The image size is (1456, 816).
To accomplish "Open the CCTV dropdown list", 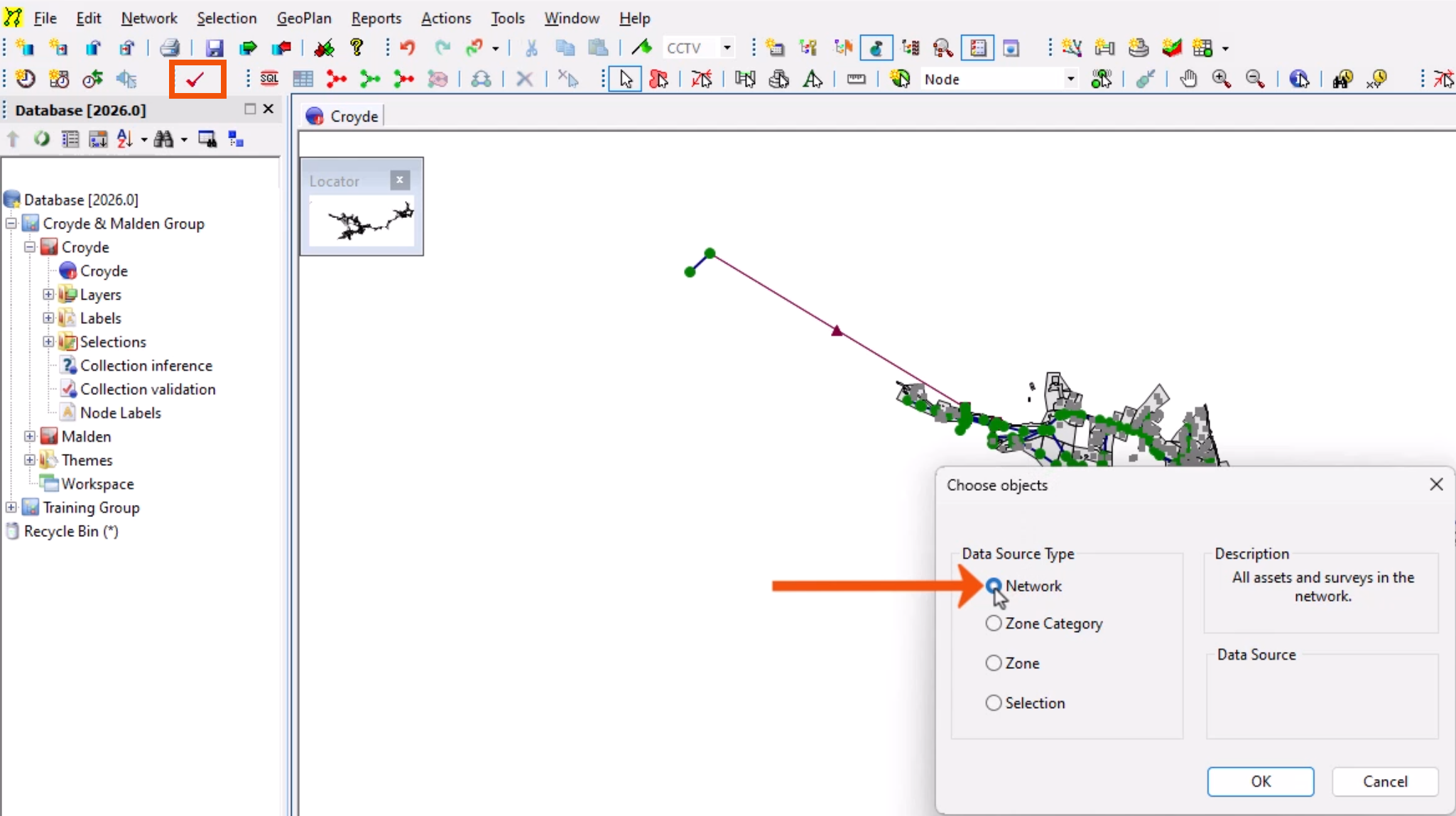I will (727, 47).
